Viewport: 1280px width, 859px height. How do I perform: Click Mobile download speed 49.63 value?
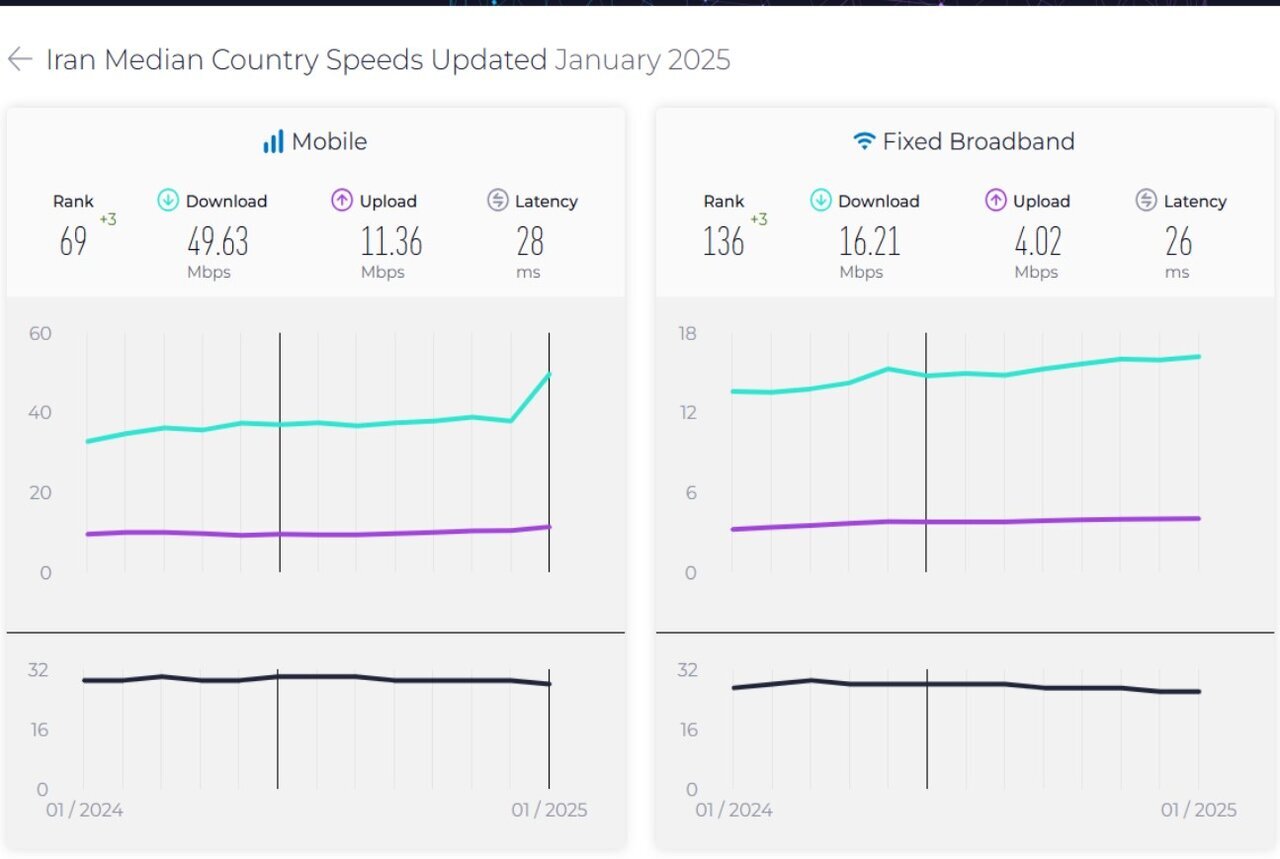(217, 242)
